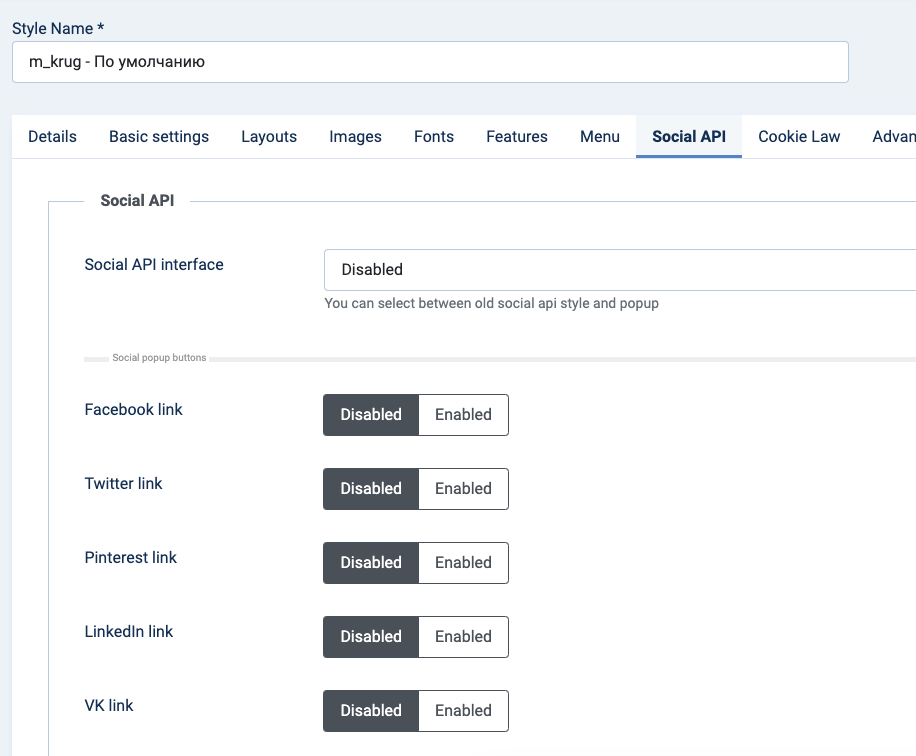This screenshot has width=916, height=756.
Task: Set Pinterest link to Disabled
Action: click(371, 563)
